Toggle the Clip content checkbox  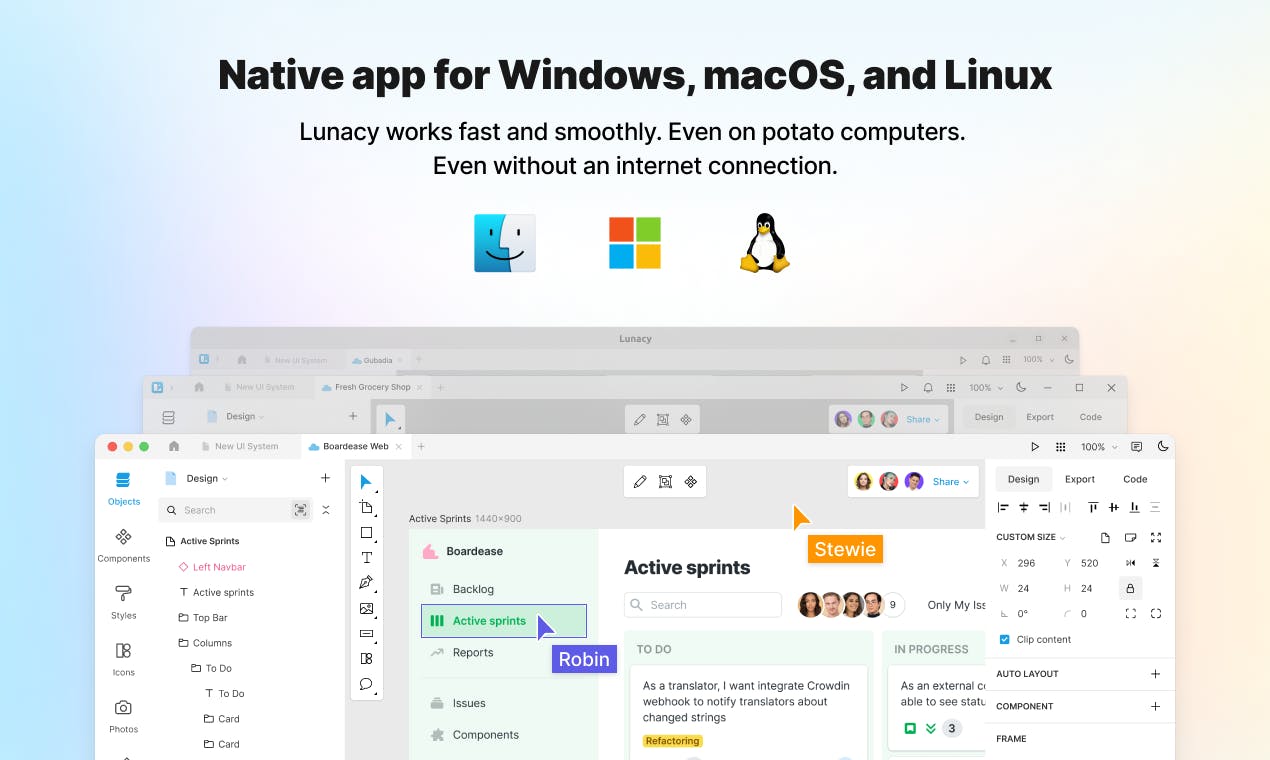(1005, 639)
